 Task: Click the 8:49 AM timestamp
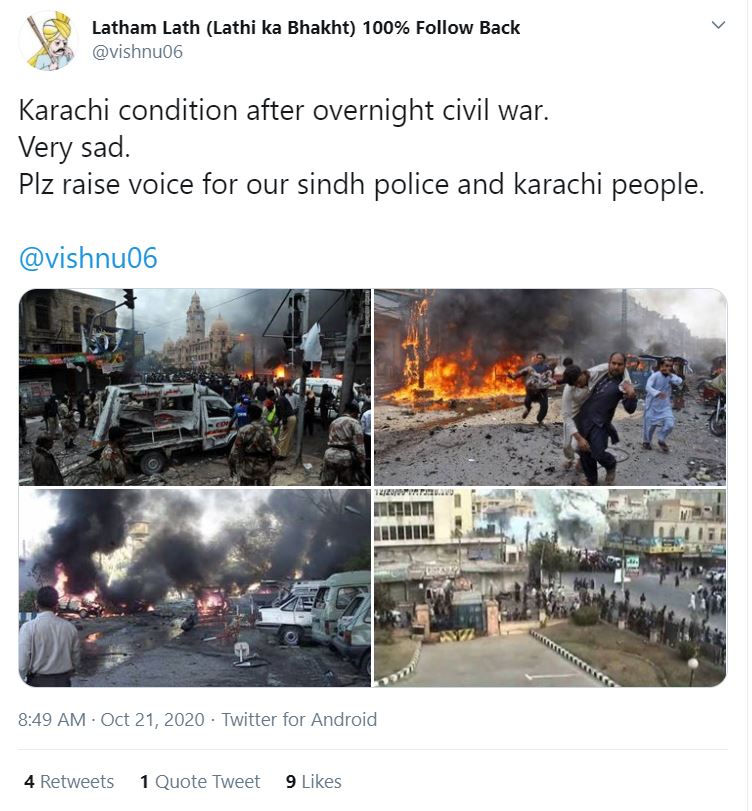pos(52,719)
